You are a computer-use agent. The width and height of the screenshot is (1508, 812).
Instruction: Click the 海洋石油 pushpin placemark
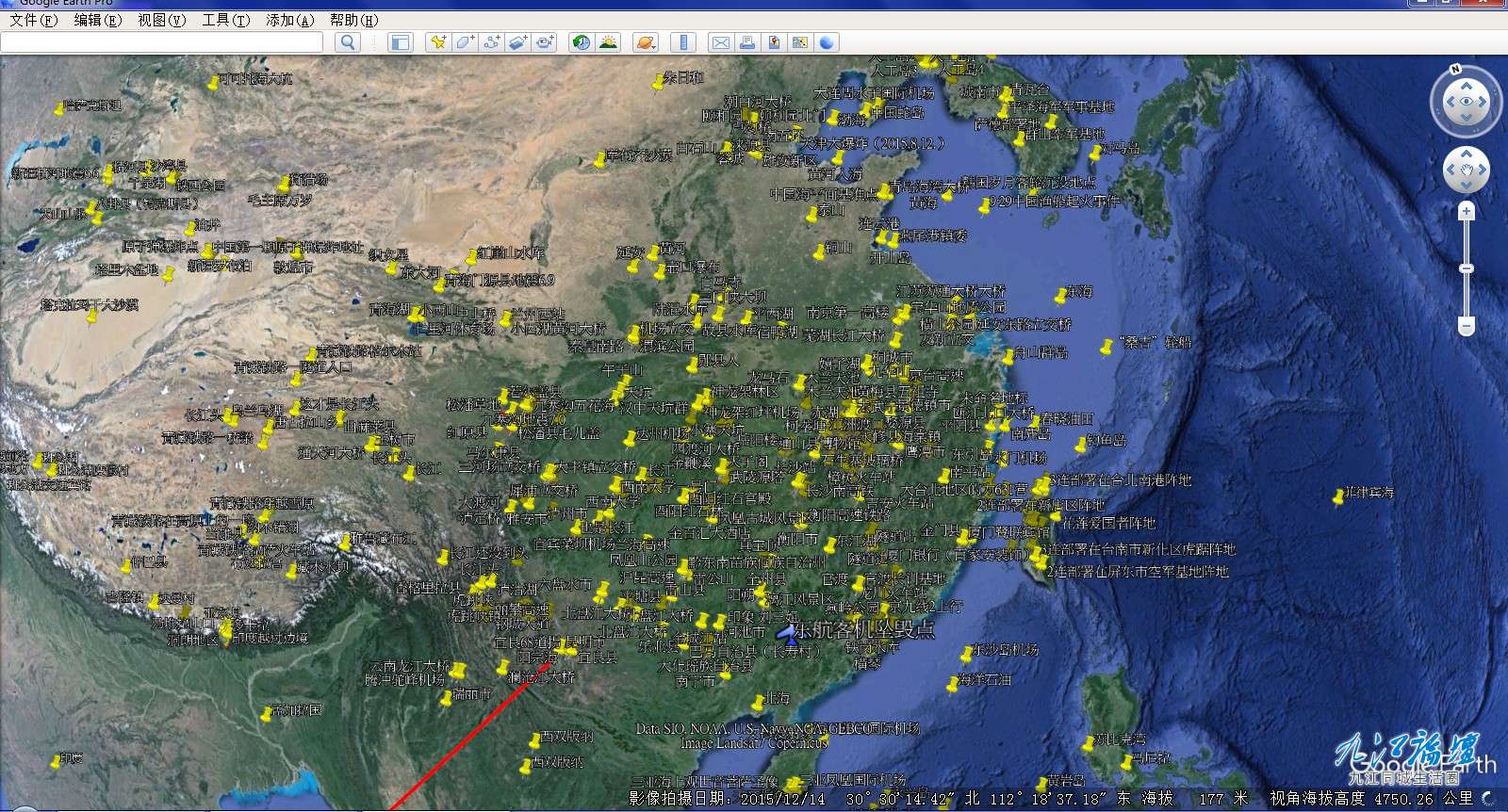point(953,685)
